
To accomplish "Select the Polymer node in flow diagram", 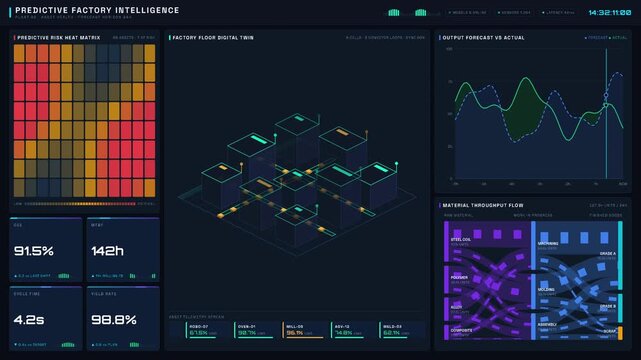I will point(446,280).
